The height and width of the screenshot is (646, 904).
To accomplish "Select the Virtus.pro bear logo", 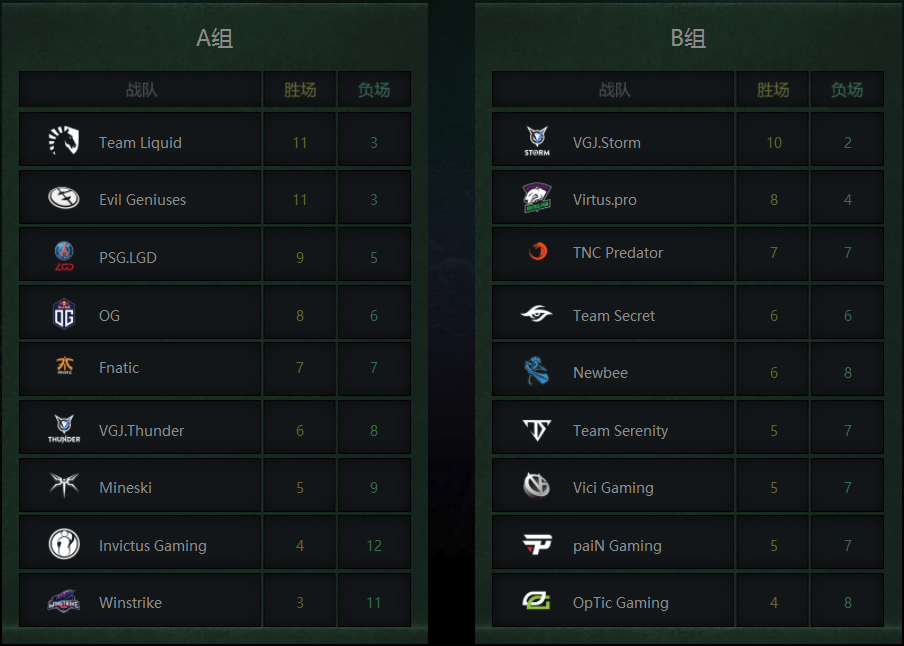I will point(537,198).
